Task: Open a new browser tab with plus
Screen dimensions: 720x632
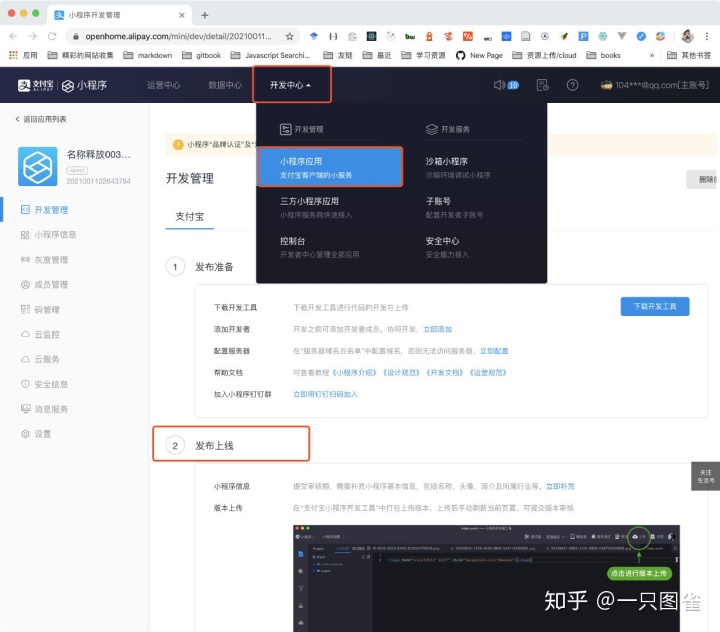Action: [x=205, y=15]
